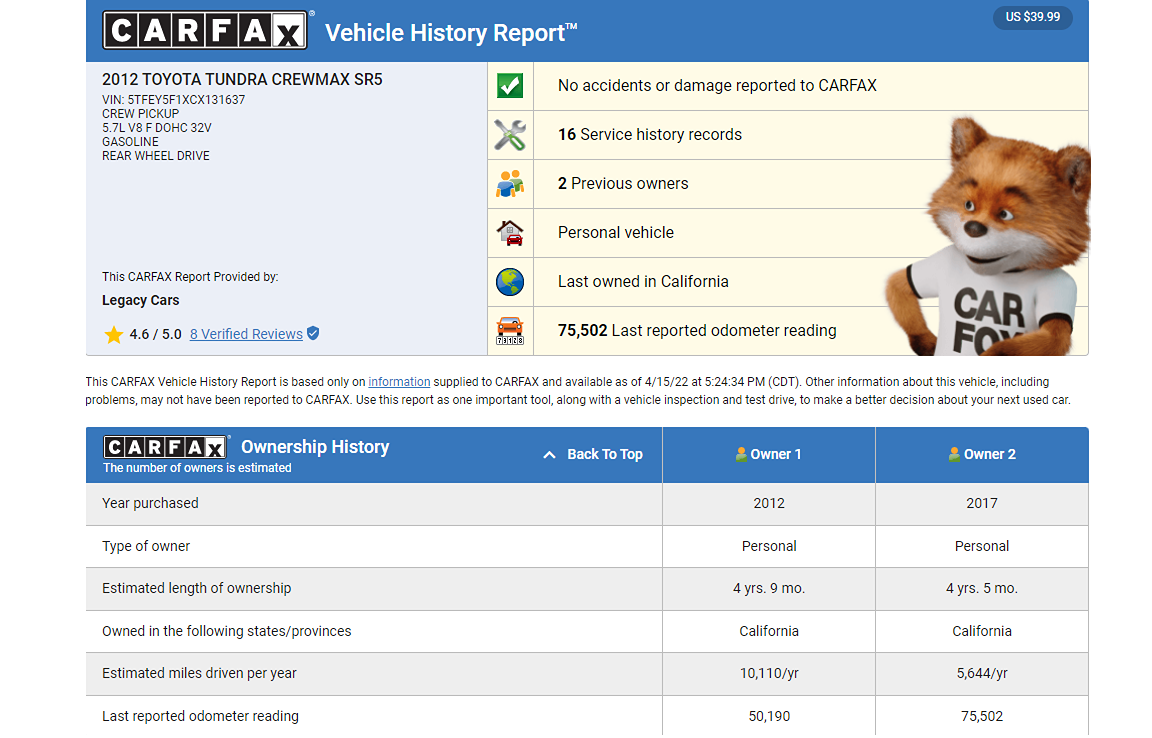Click the Legacy Cars dealer name

141,300
